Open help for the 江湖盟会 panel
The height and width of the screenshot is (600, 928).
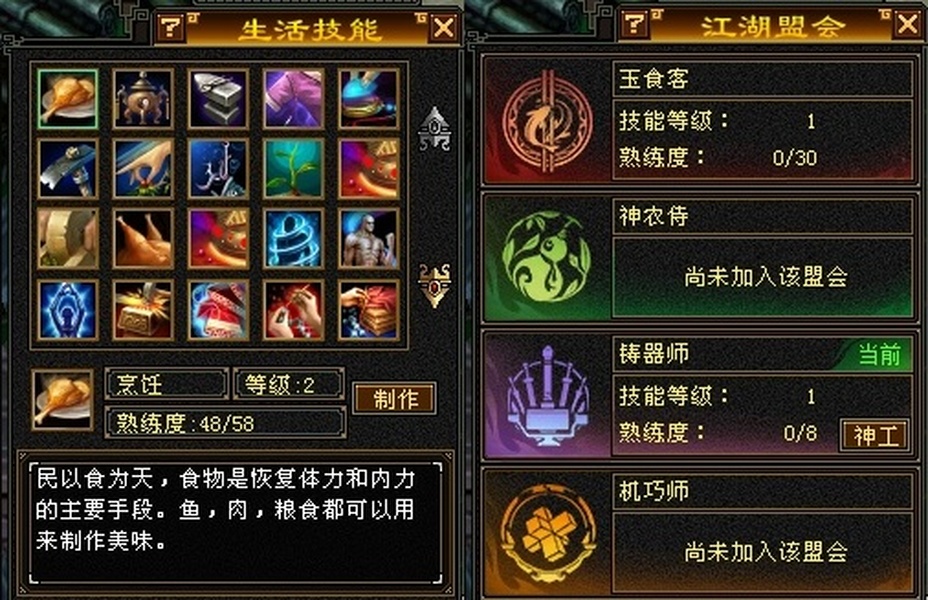(x=634, y=24)
